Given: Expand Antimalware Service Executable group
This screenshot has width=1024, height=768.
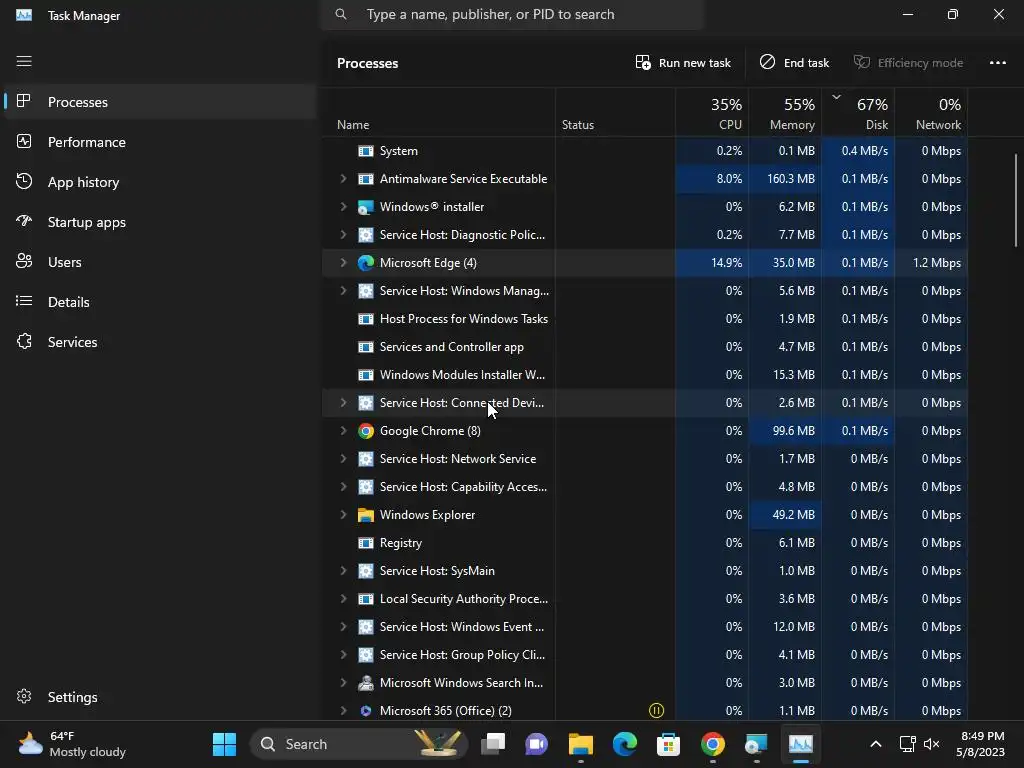Looking at the screenshot, I should tap(343, 178).
